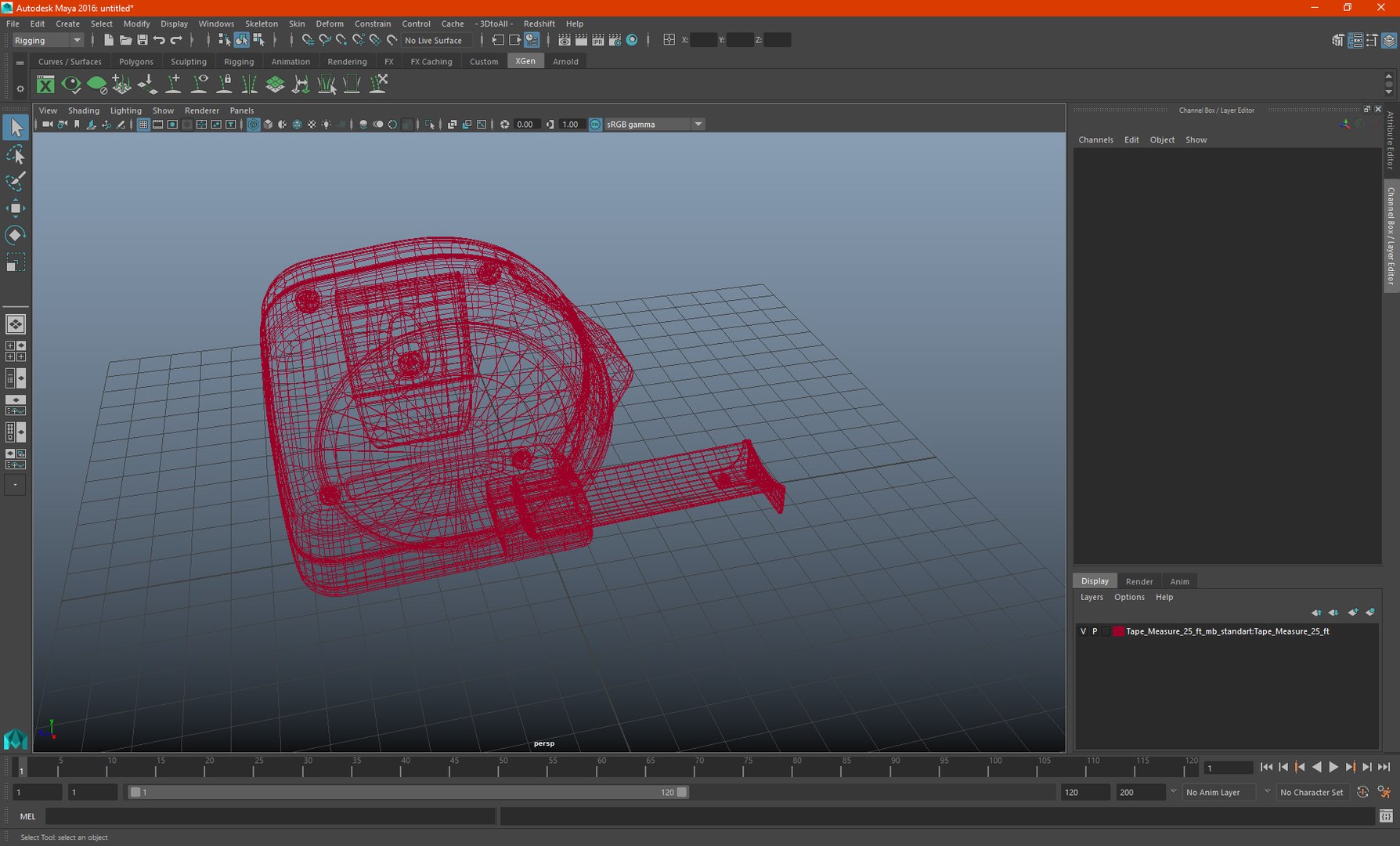This screenshot has height=846, width=1400.
Task: Toggle the P playback box of layer
Action: click(x=1095, y=631)
